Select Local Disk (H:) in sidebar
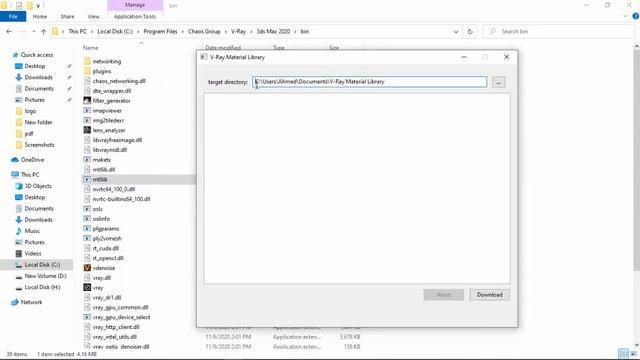The width and height of the screenshot is (640, 360). pyautogui.click(x=42, y=287)
